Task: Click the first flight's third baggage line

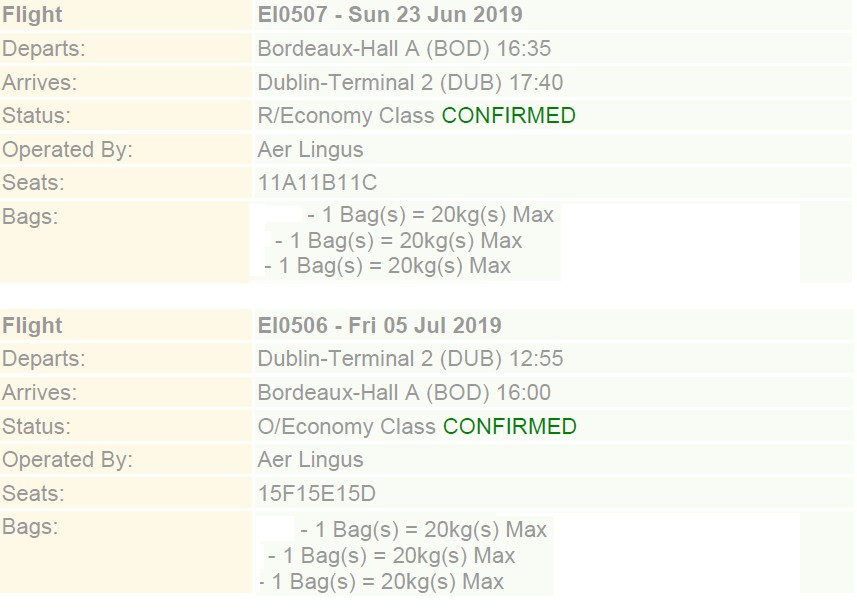Action: (388, 266)
